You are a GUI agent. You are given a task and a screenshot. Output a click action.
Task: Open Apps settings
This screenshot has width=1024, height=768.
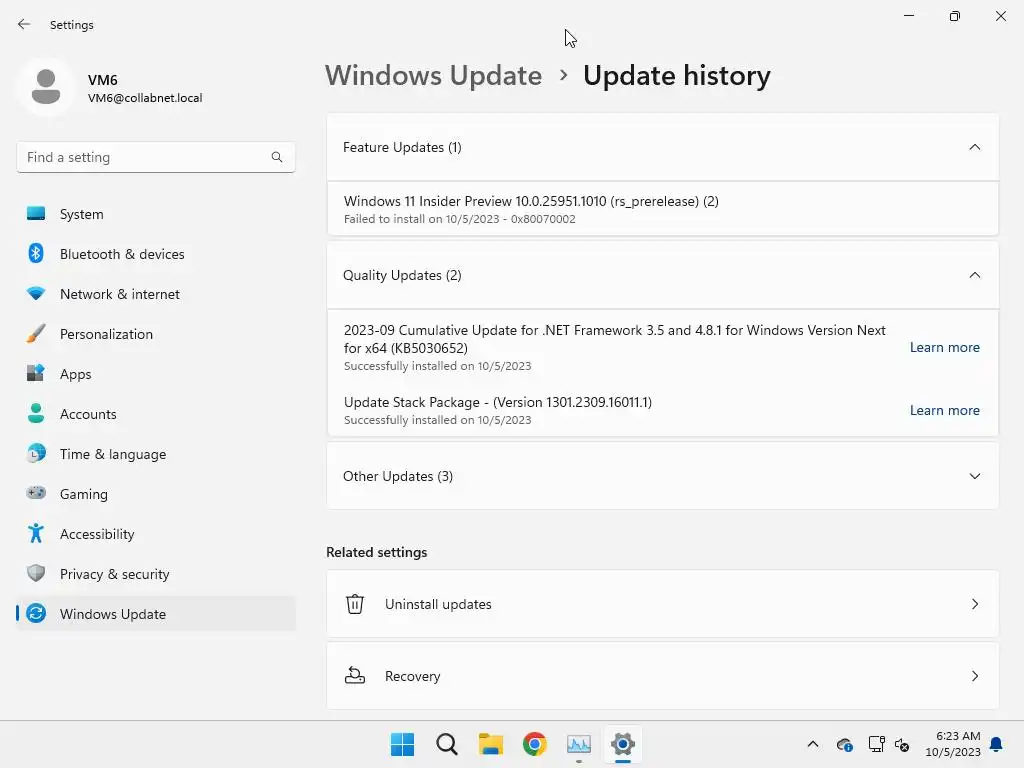pos(155,374)
